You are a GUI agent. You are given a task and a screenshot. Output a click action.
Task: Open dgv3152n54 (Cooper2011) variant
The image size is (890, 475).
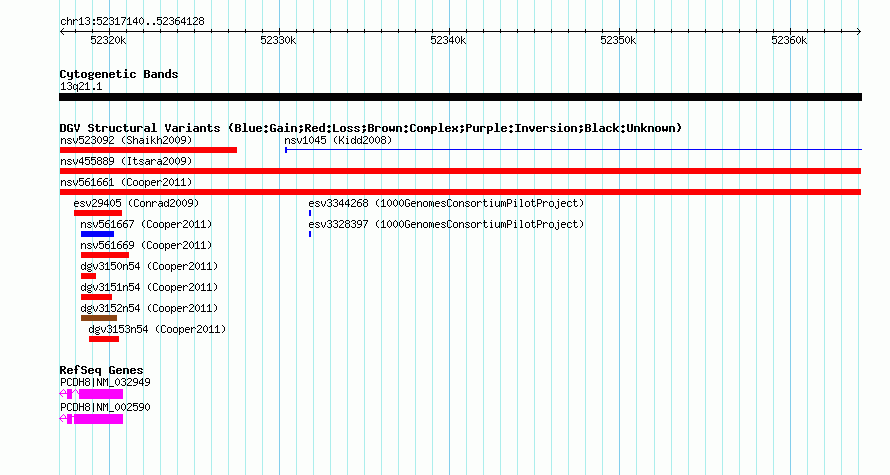[x=149, y=308]
